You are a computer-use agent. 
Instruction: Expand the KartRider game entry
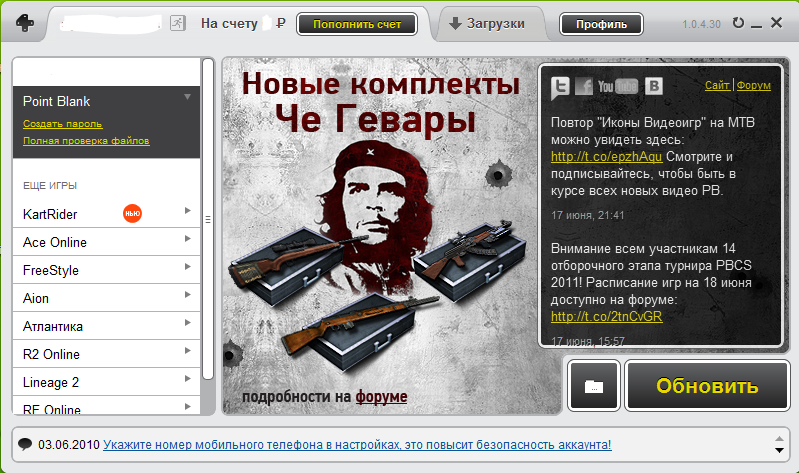(188, 211)
